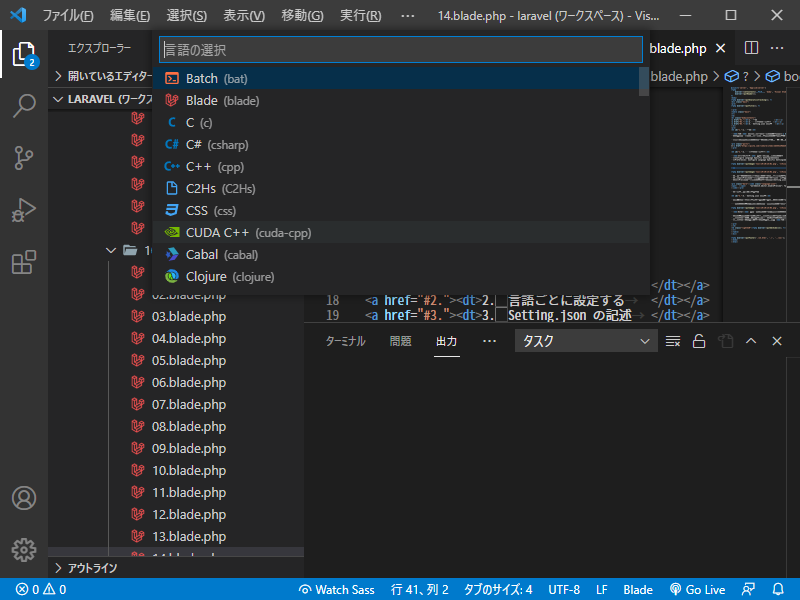Open Source Control view icon
The height and width of the screenshot is (600, 800).
click(24, 158)
